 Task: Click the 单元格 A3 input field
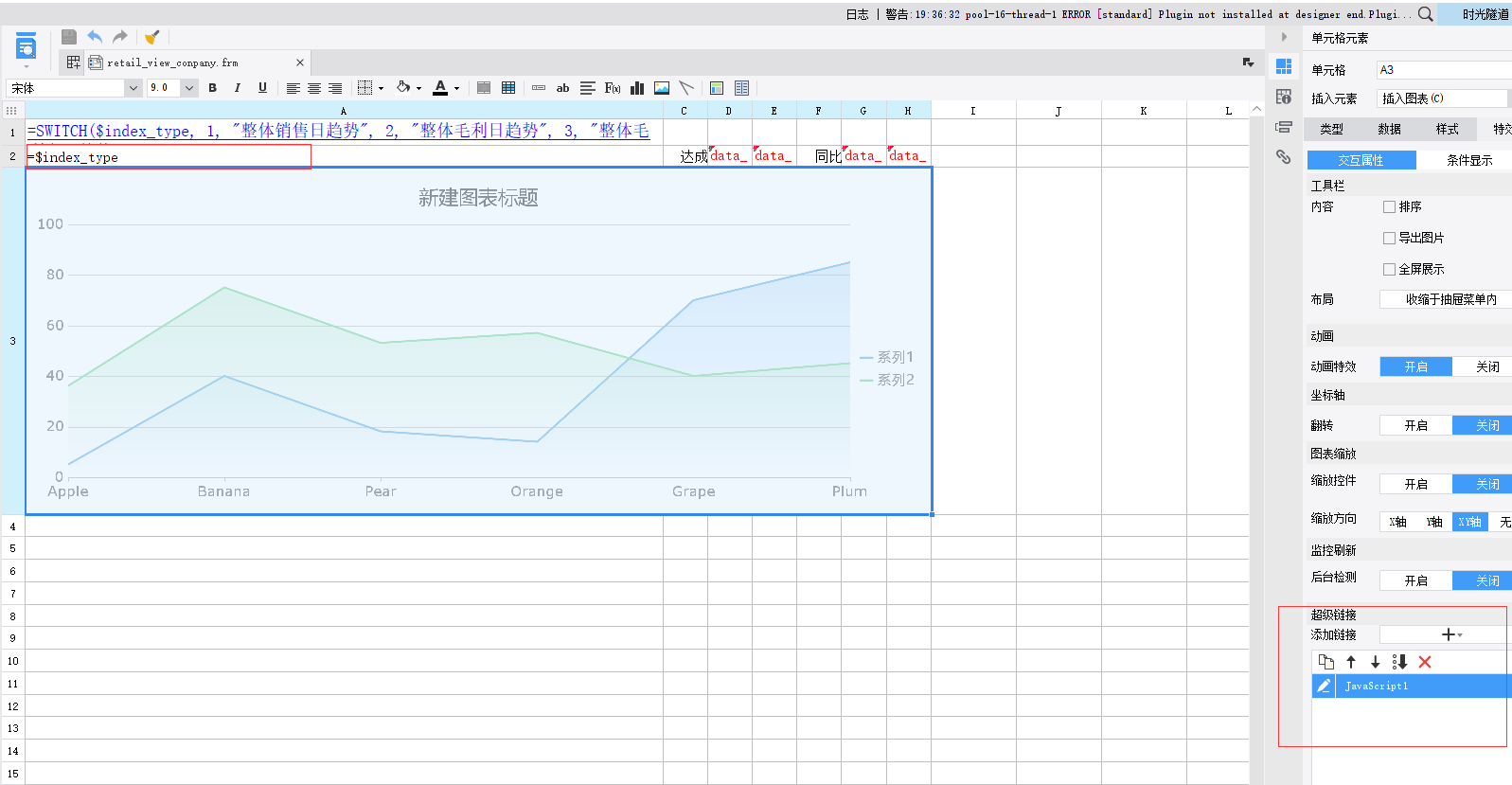point(1444,69)
